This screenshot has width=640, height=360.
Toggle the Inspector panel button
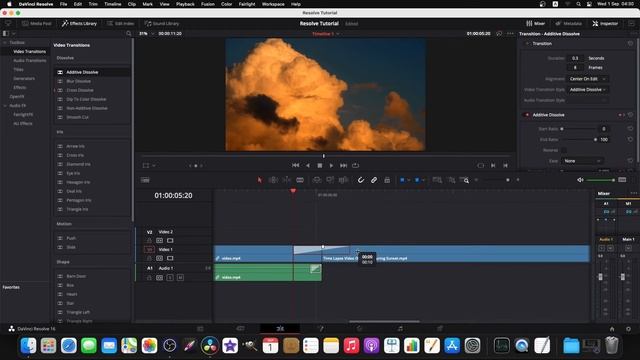(x=605, y=24)
